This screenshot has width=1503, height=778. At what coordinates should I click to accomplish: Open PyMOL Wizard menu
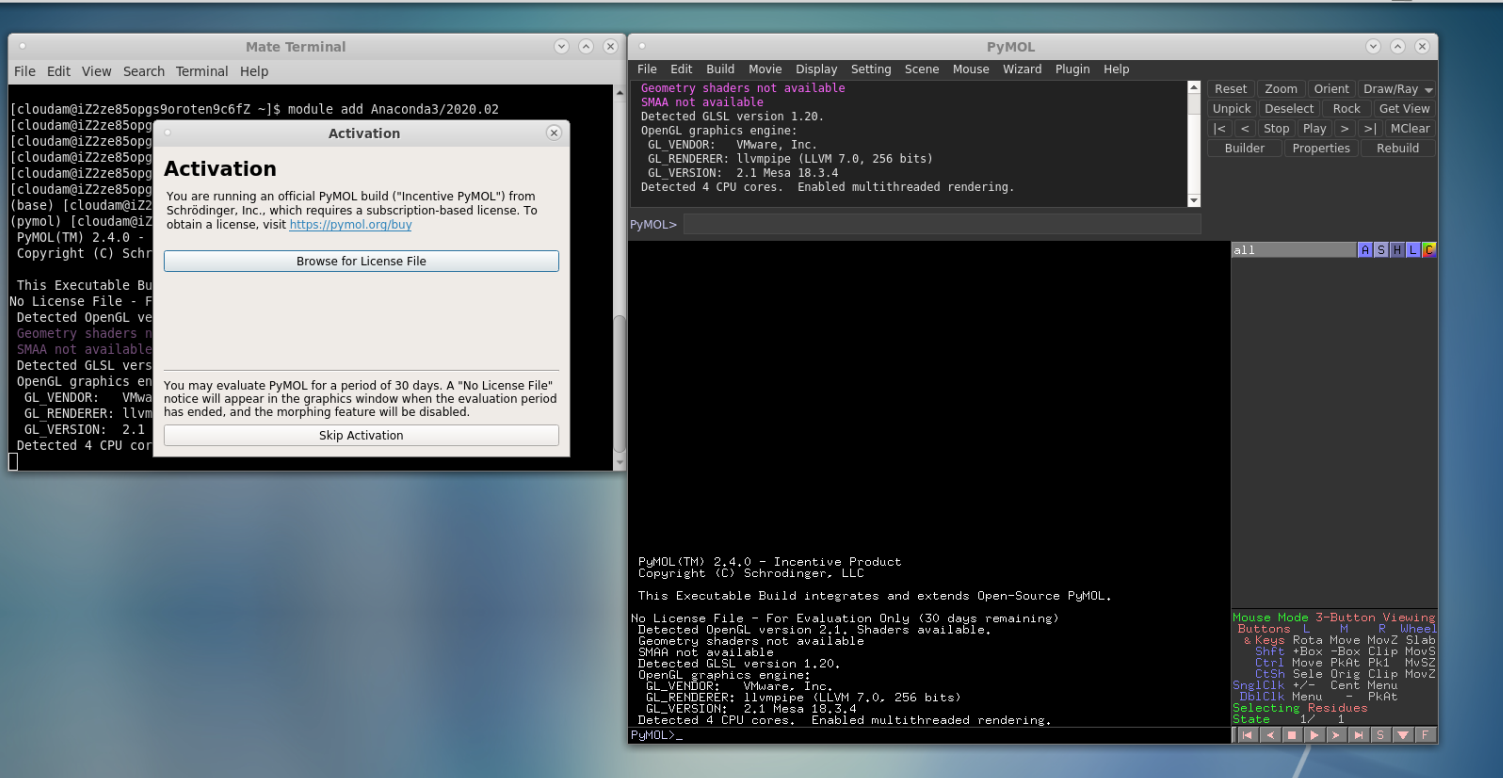[x=1021, y=69]
